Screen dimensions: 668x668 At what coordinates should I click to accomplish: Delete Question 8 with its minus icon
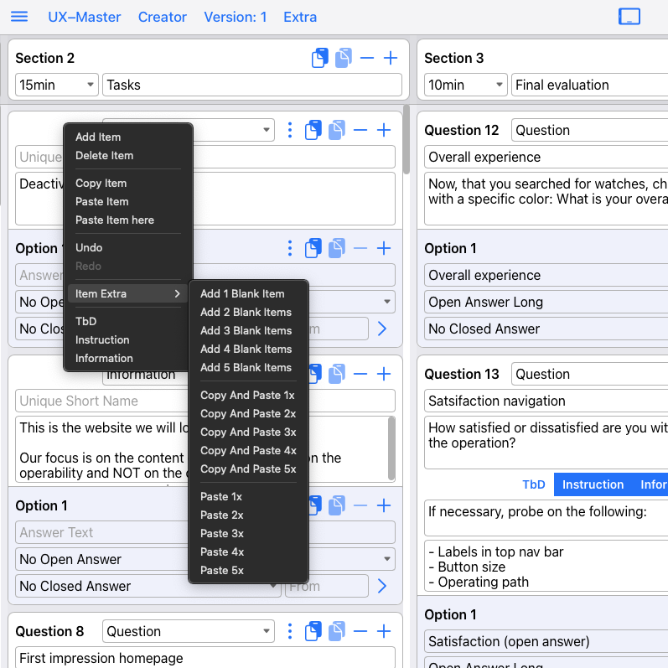click(360, 631)
